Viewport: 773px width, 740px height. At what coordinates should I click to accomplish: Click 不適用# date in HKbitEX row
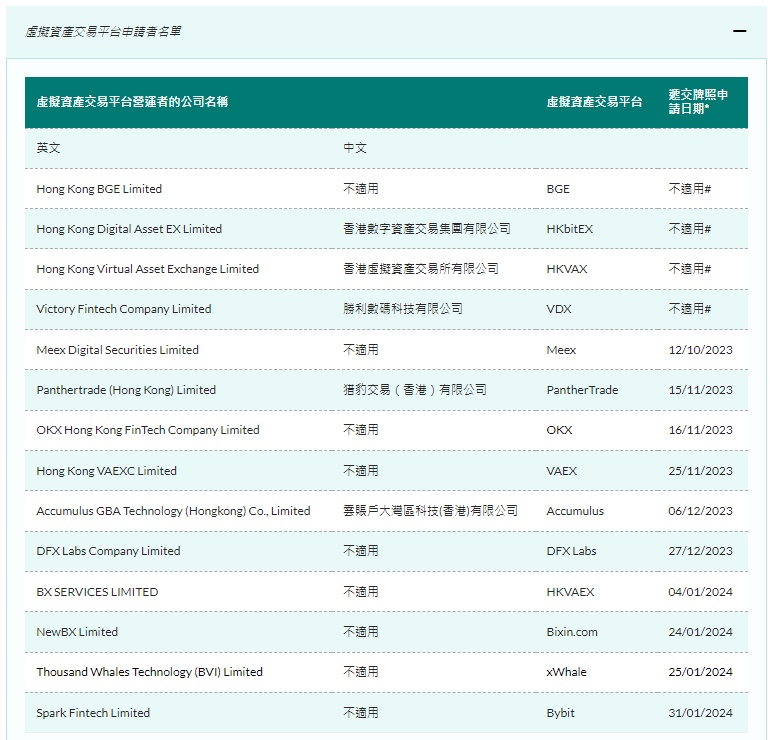(690, 229)
